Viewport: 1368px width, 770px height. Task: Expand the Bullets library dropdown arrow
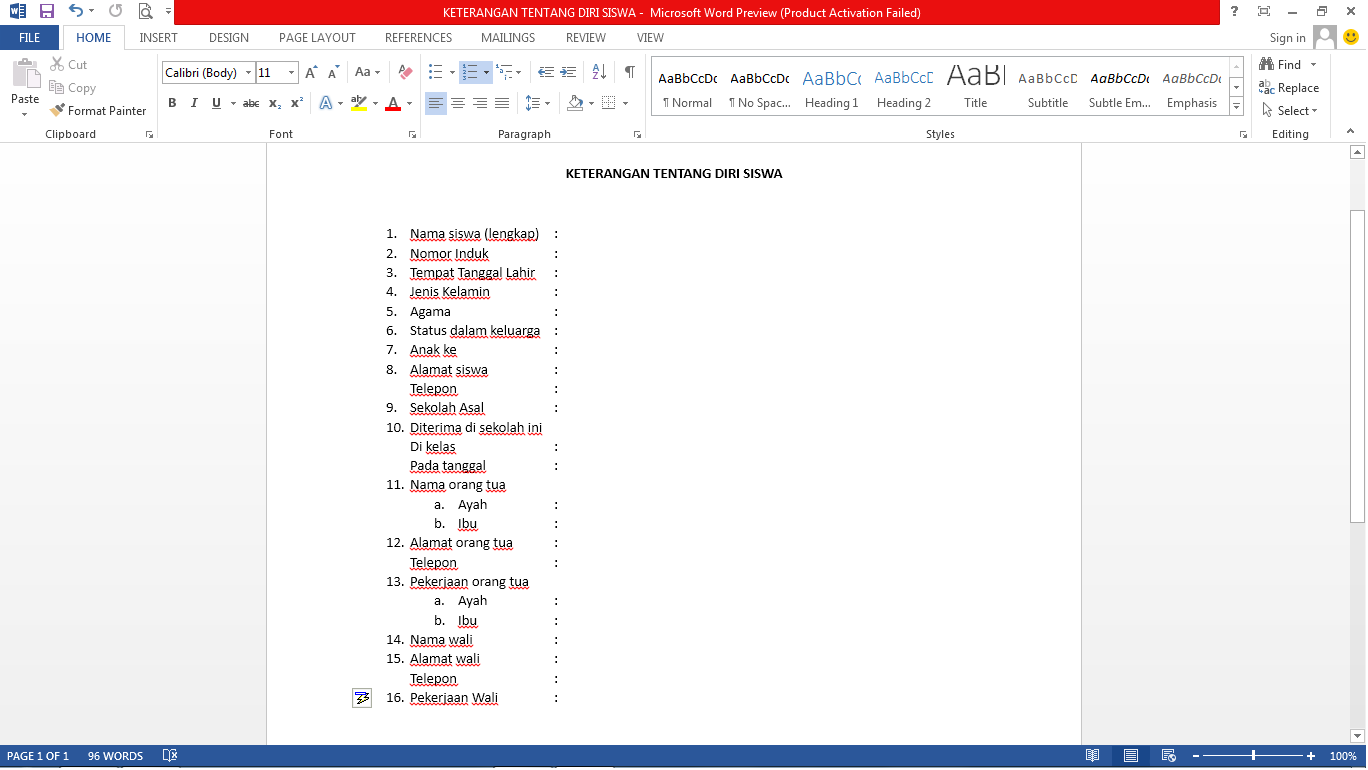(452, 72)
